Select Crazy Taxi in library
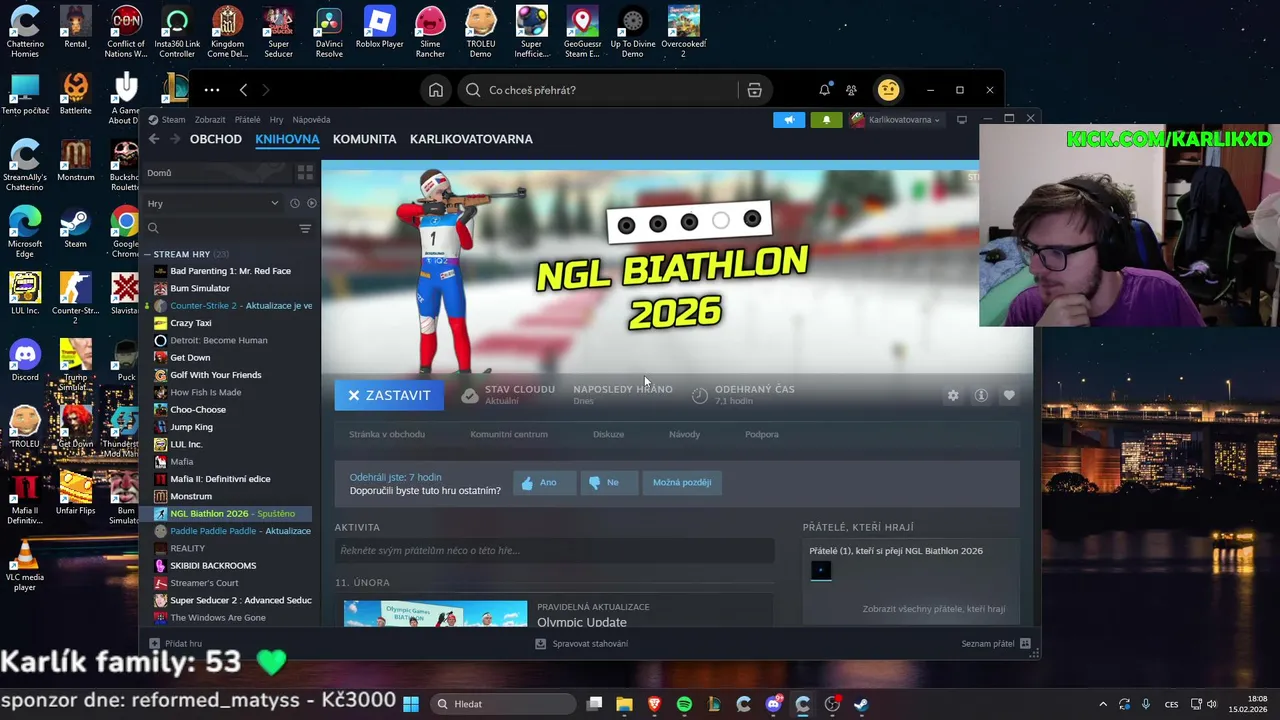Screen dimensions: 1280x720 click(x=190, y=323)
